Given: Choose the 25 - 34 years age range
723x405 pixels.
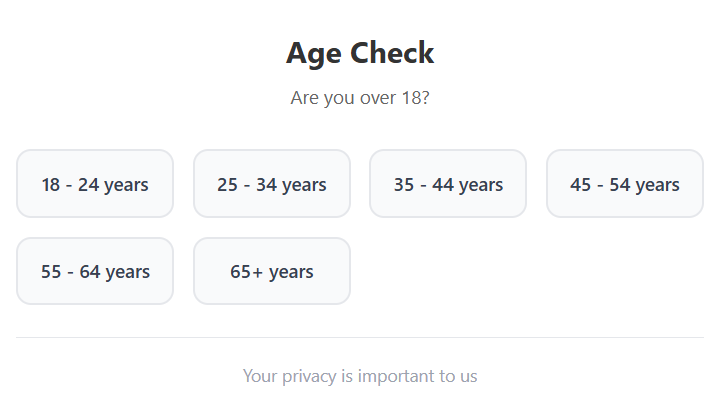Looking at the screenshot, I should [x=272, y=184].
